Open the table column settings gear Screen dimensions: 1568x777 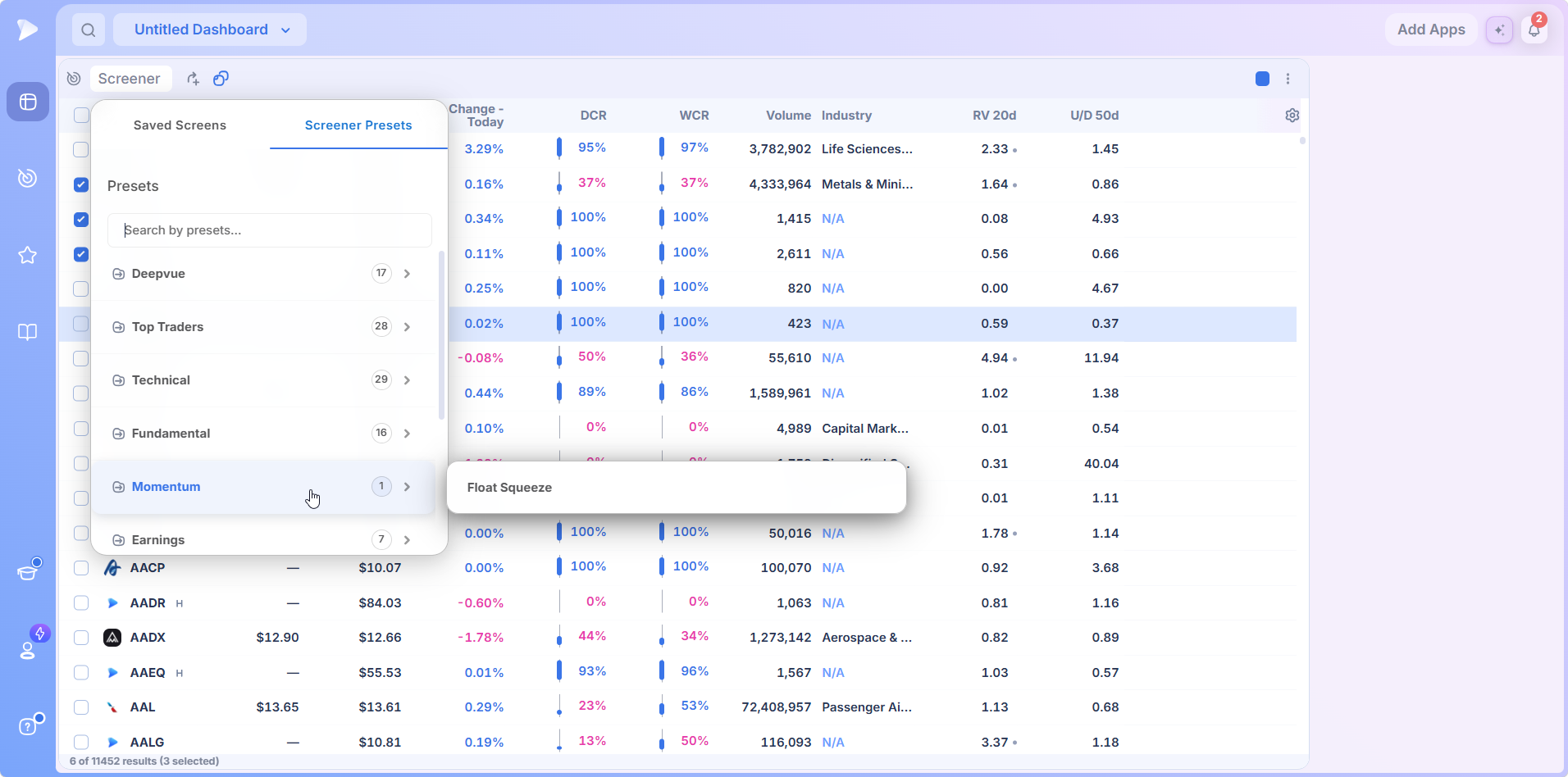click(x=1292, y=116)
